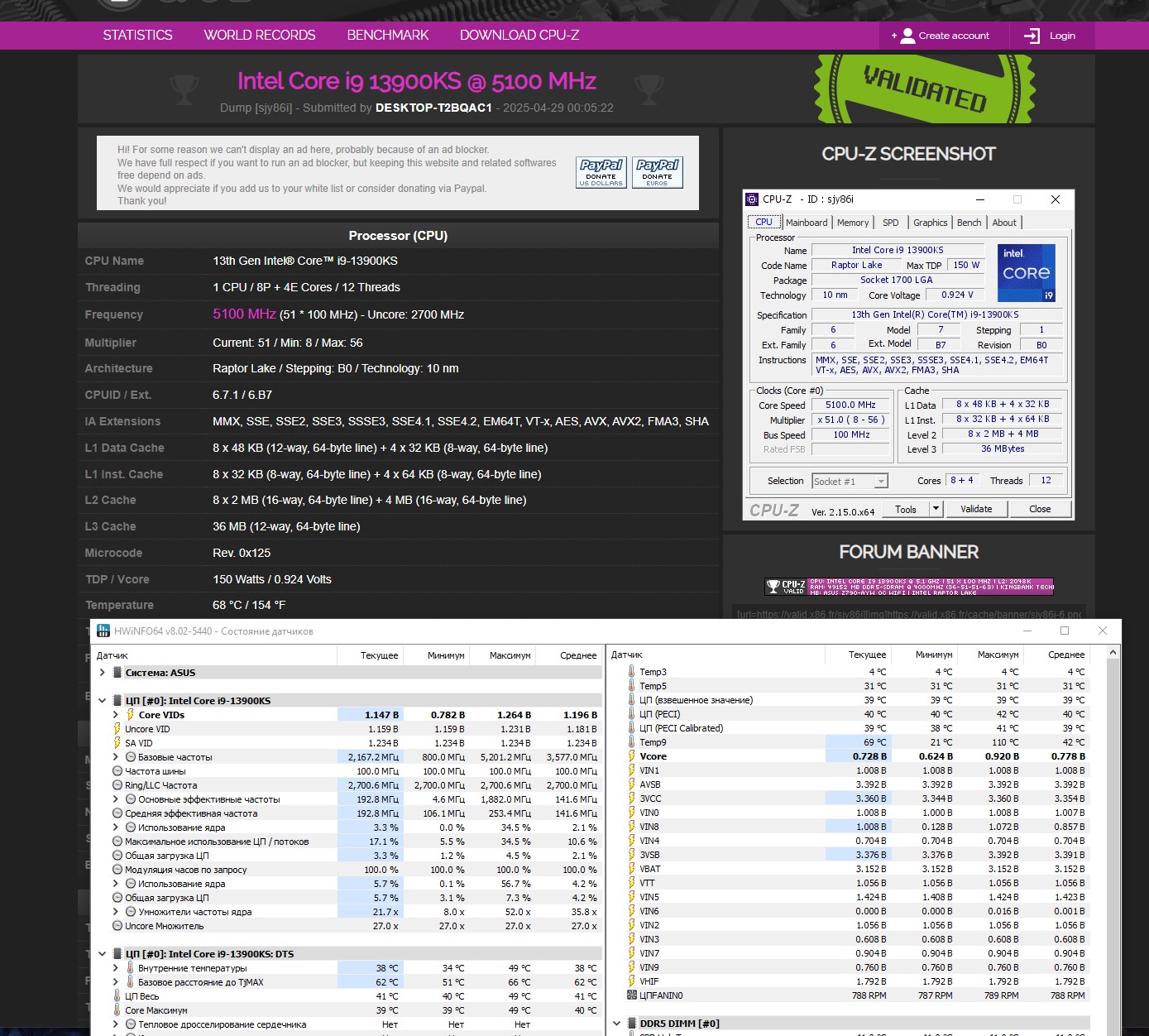Click the thermometer icon beside Temp9
The width and height of the screenshot is (1149, 1036).
coord(632,742)
